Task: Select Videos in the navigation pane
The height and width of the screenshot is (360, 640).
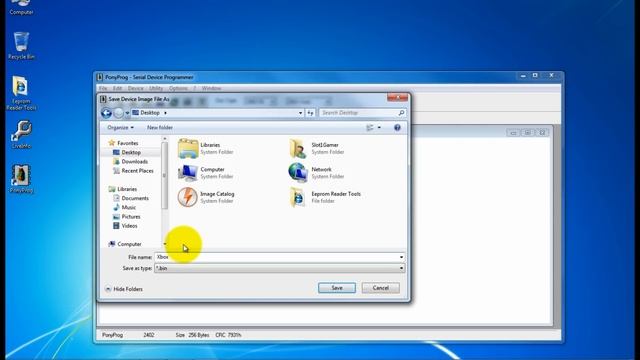Action: pyautogui.click(x=129, y=226)
